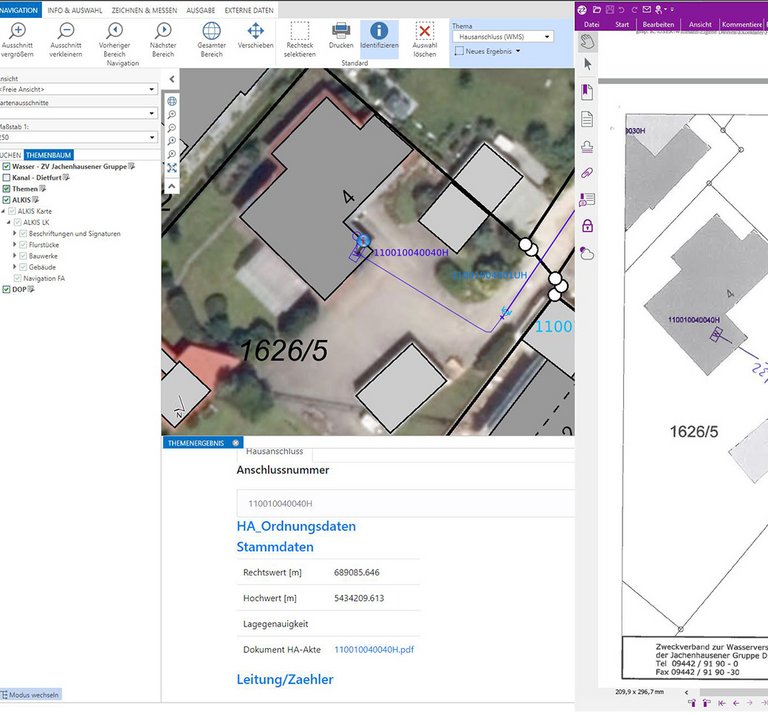The height and width of the screenshot is (713, 768).
Task: Click undo arrow in PDF title bar
Action: [622, 9]
